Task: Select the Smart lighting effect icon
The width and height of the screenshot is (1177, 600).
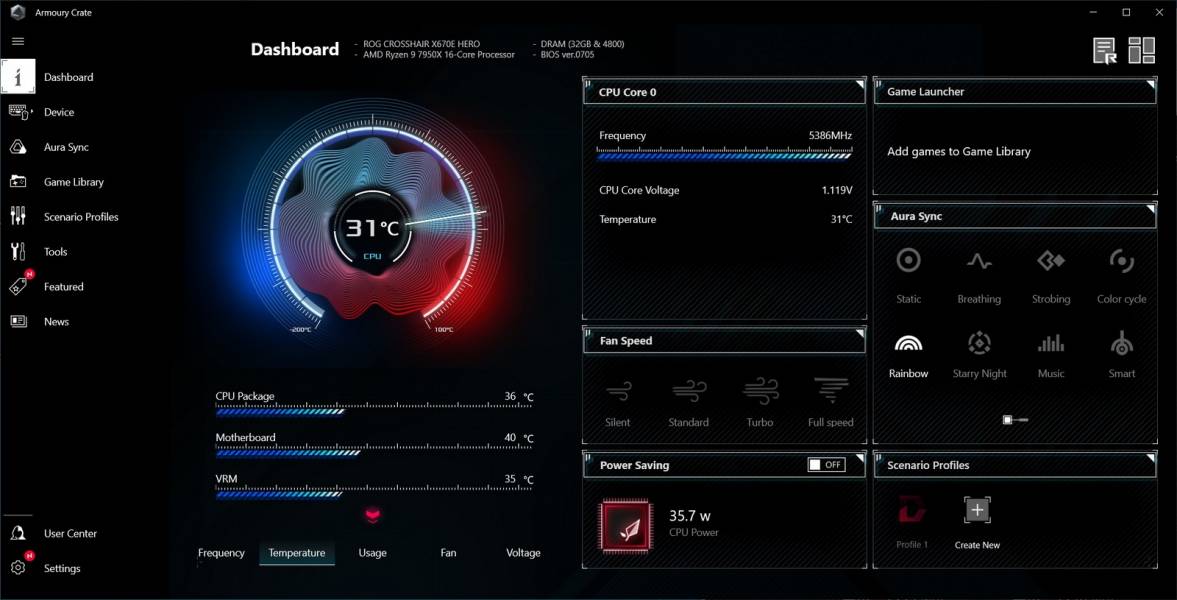Action: tap(1121, 343)
